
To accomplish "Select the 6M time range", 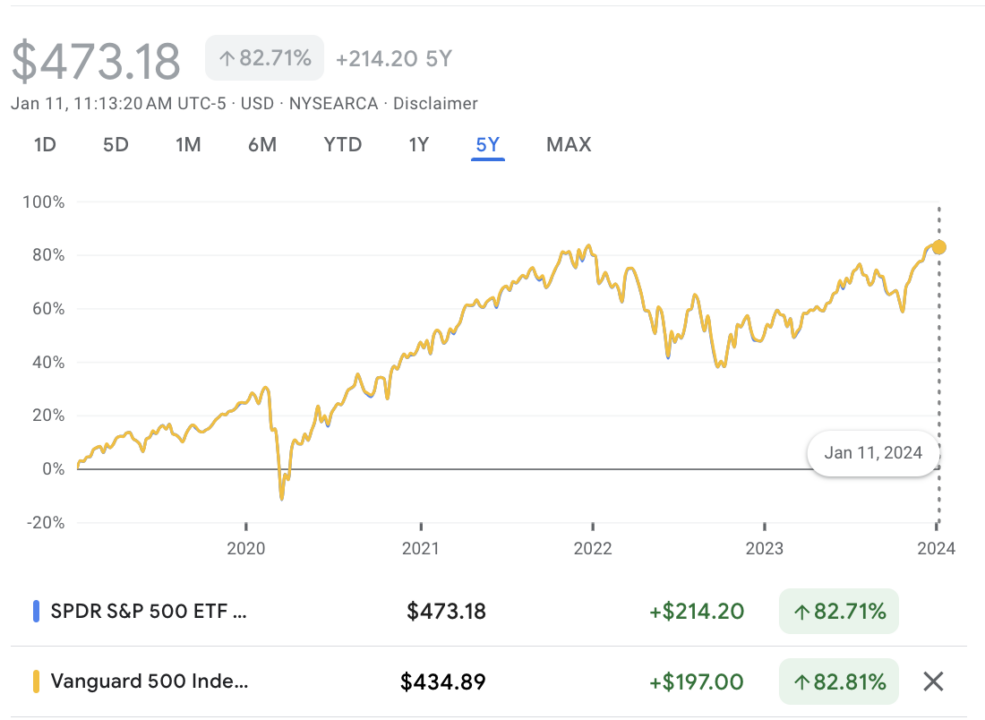I will point(262,145).
